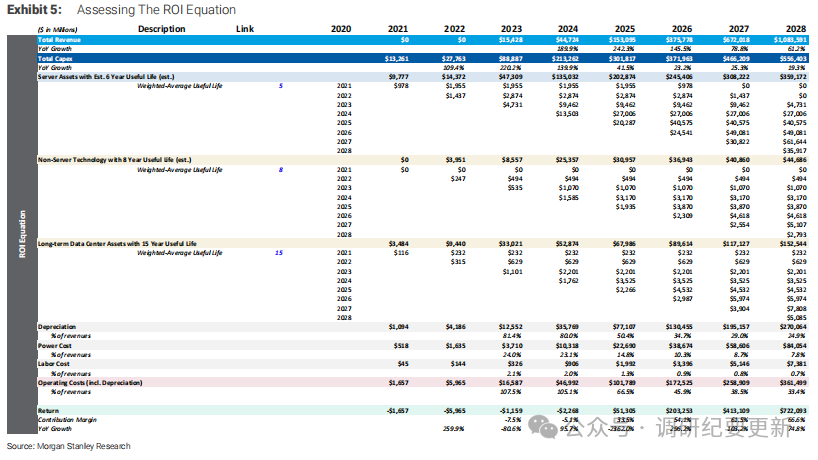
Task: Select the 2028 column header
Action: tap(795, 29)
